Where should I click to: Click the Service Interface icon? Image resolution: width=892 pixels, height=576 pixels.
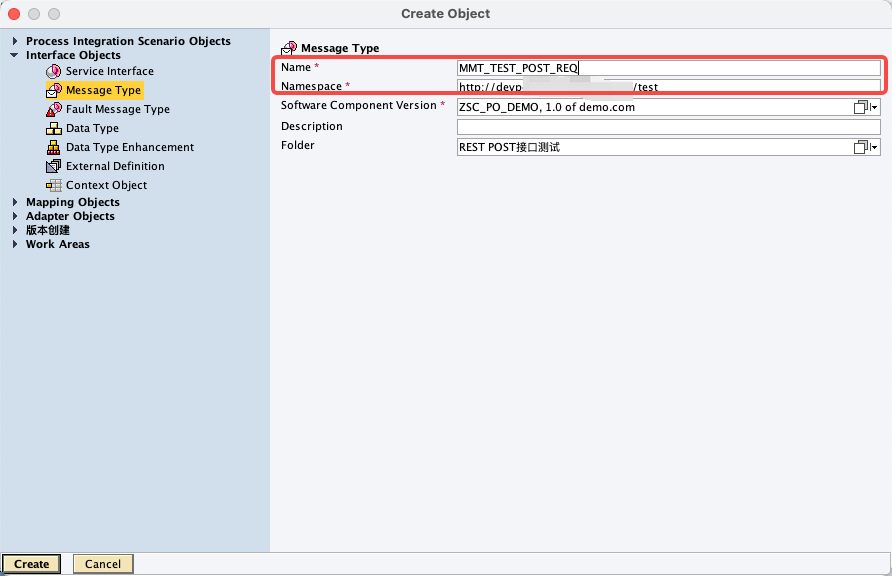[53, 71]
